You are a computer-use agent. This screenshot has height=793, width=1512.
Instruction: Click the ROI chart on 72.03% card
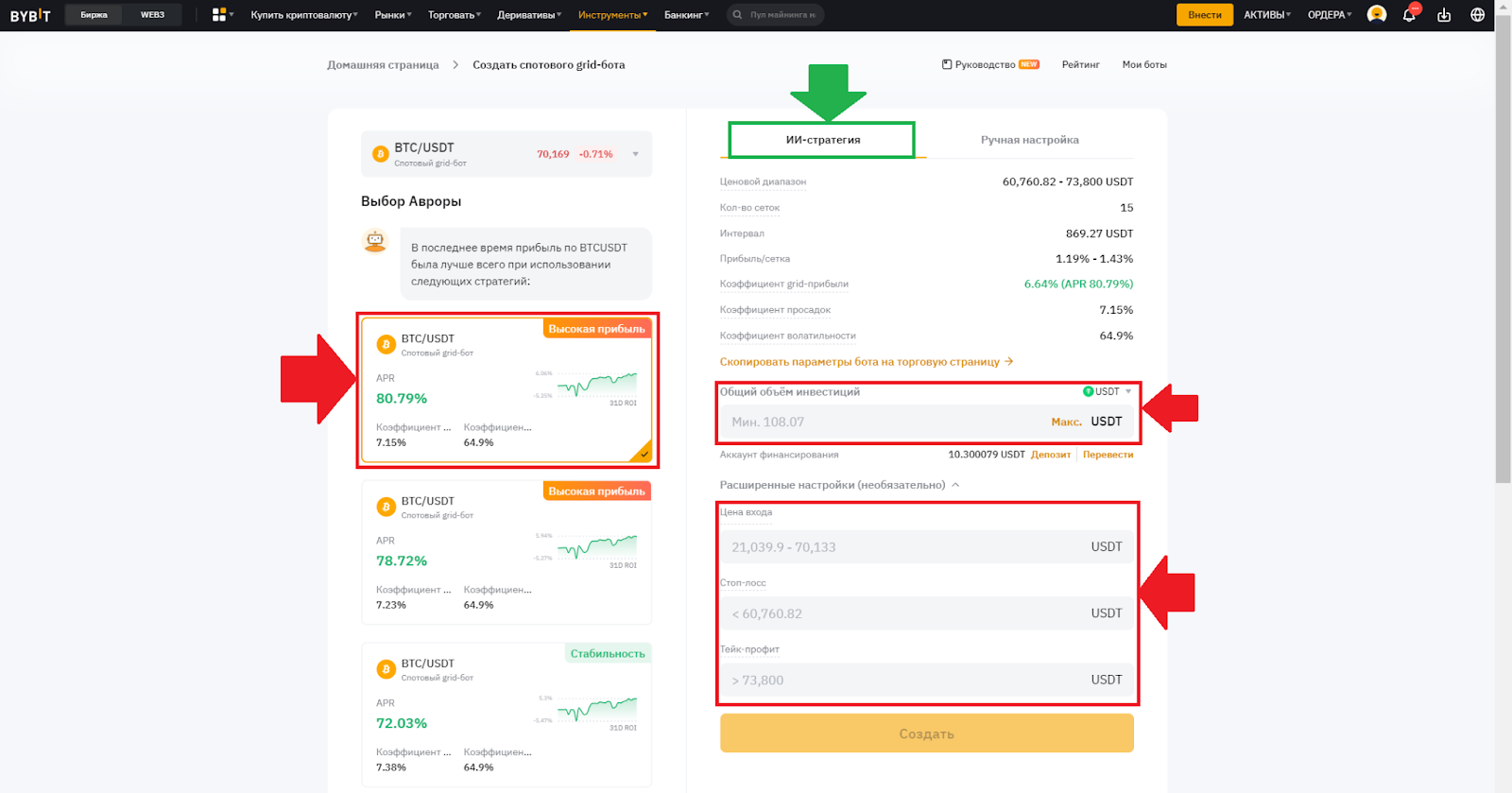(596, 710)
